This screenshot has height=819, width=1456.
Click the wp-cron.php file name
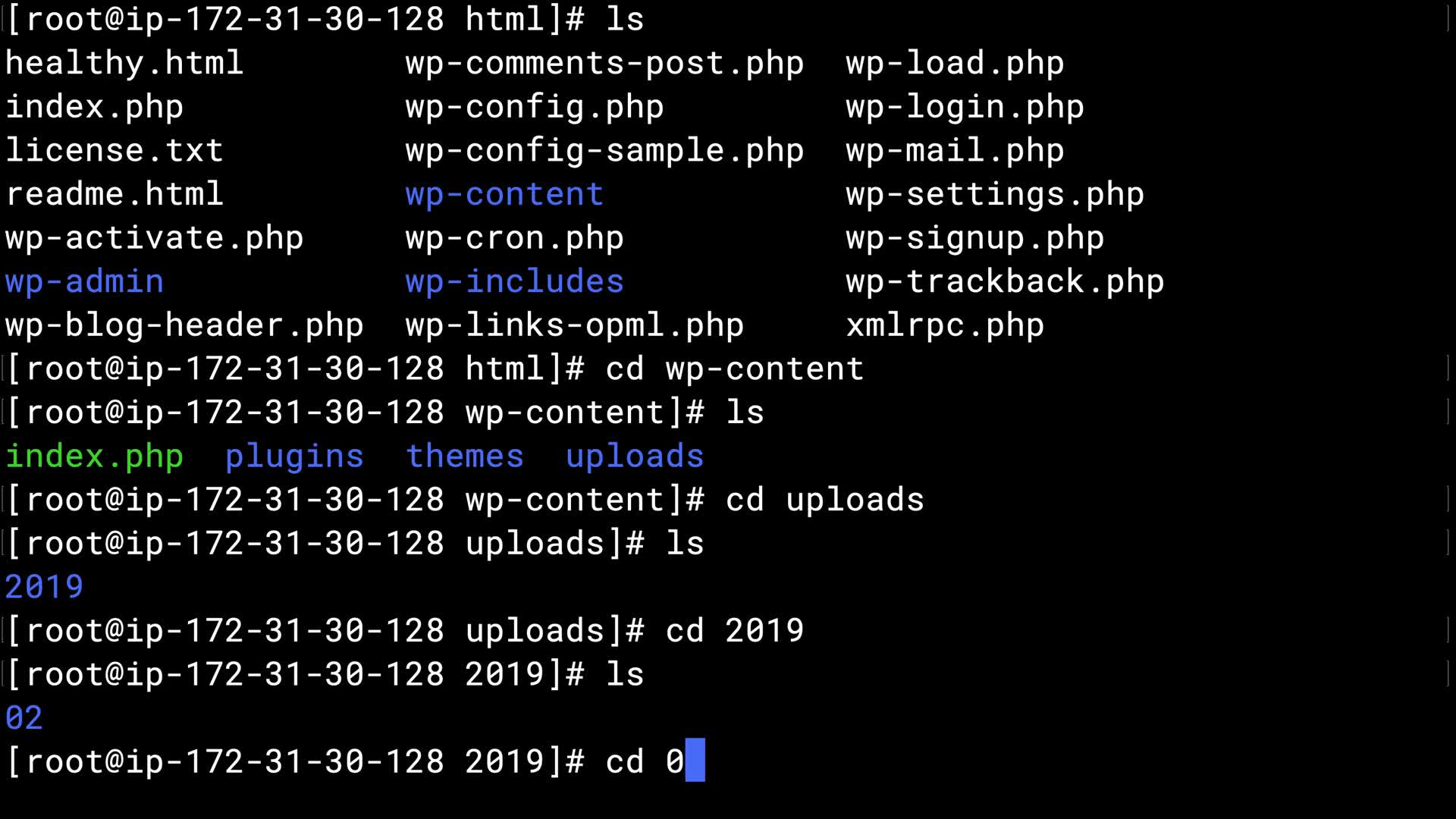click(514, 238)
